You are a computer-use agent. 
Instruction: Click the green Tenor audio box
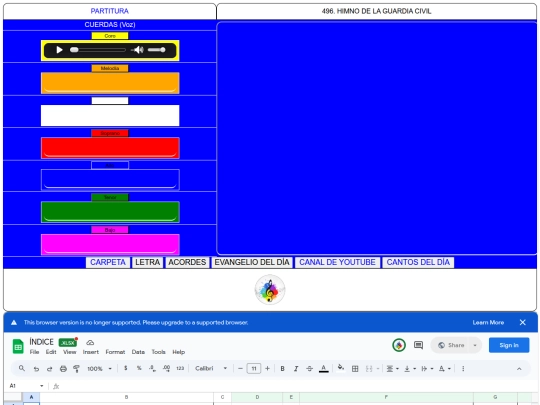(110, 212)
